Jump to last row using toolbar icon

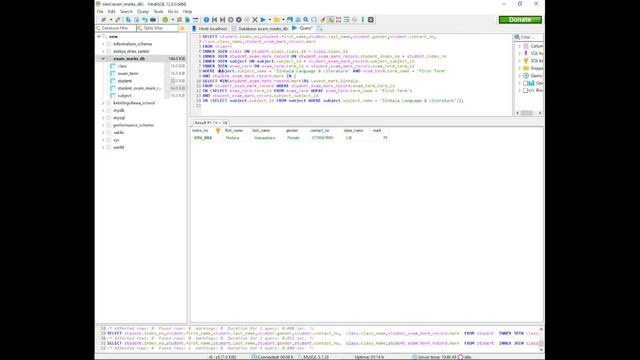[x=222, y=20]
